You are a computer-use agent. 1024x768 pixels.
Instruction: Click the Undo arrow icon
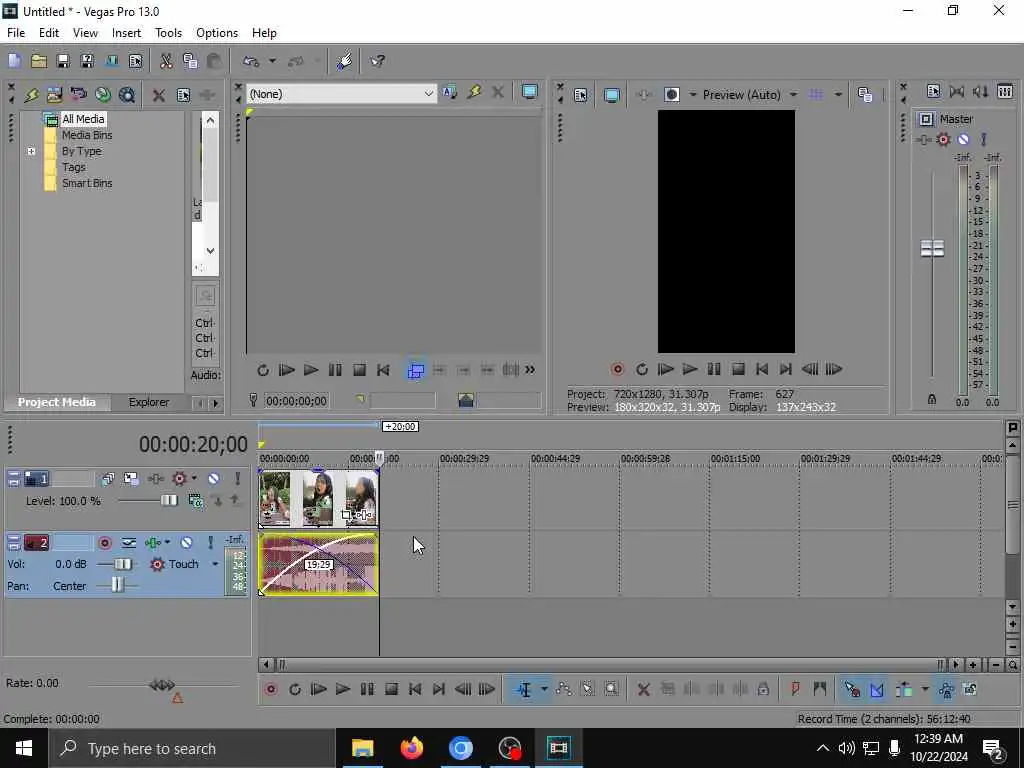251,61
